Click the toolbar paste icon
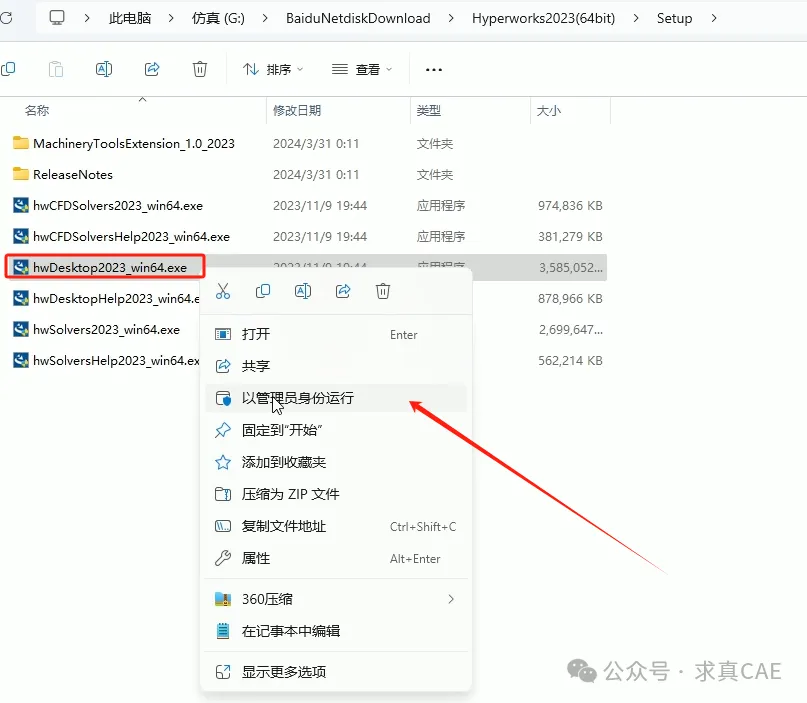 [56, 69]
